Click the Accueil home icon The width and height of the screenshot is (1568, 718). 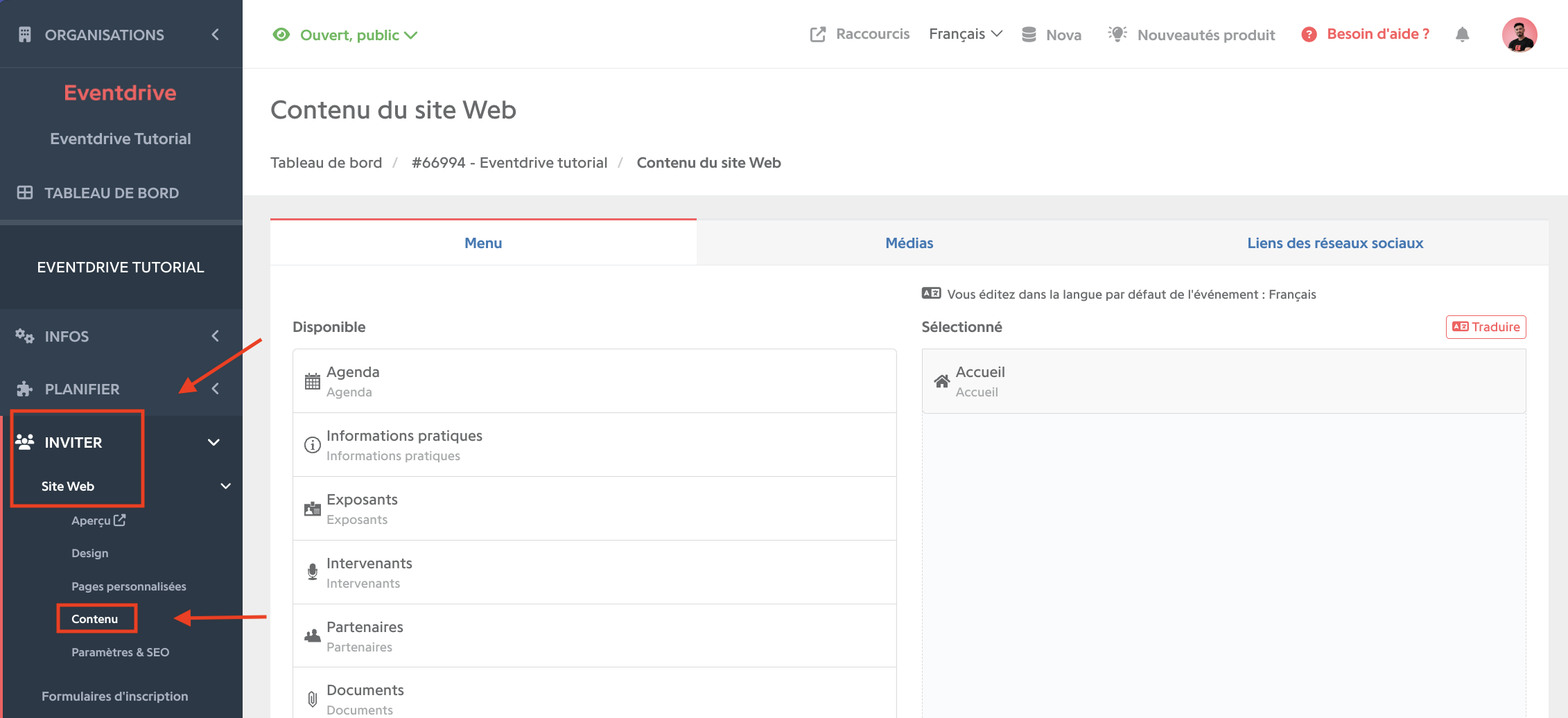click(x=941, y=381)
